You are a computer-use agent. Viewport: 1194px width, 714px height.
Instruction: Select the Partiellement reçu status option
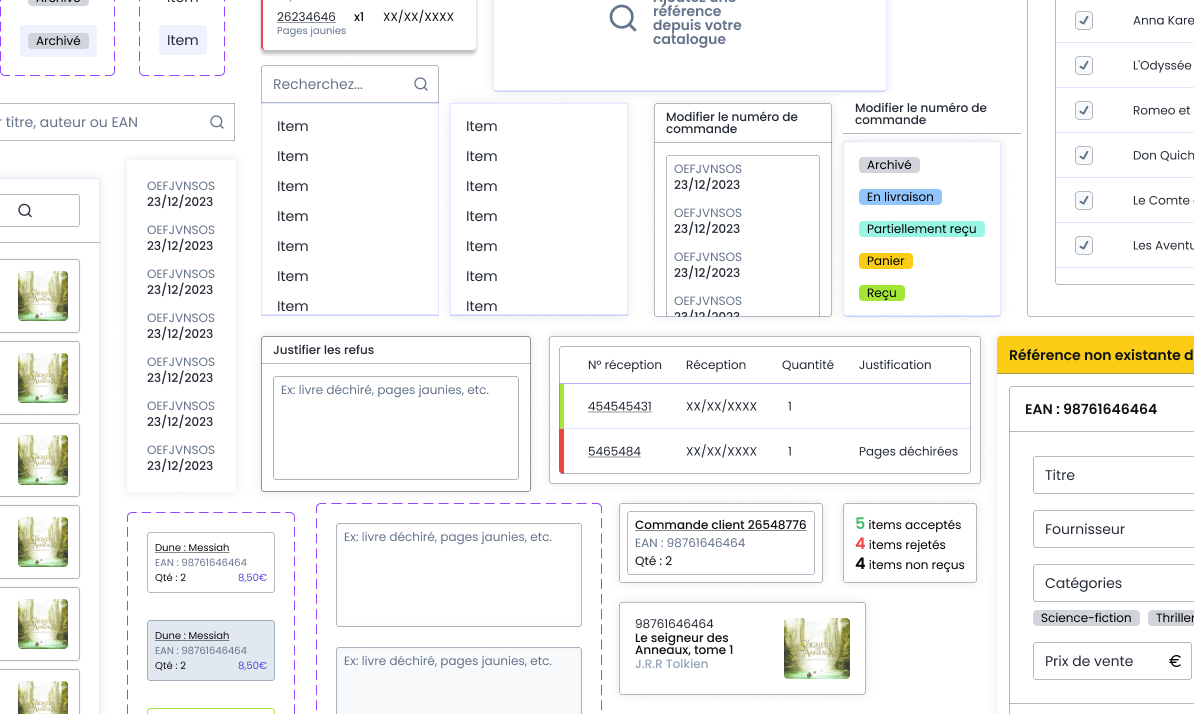click(x=921, y=229)
